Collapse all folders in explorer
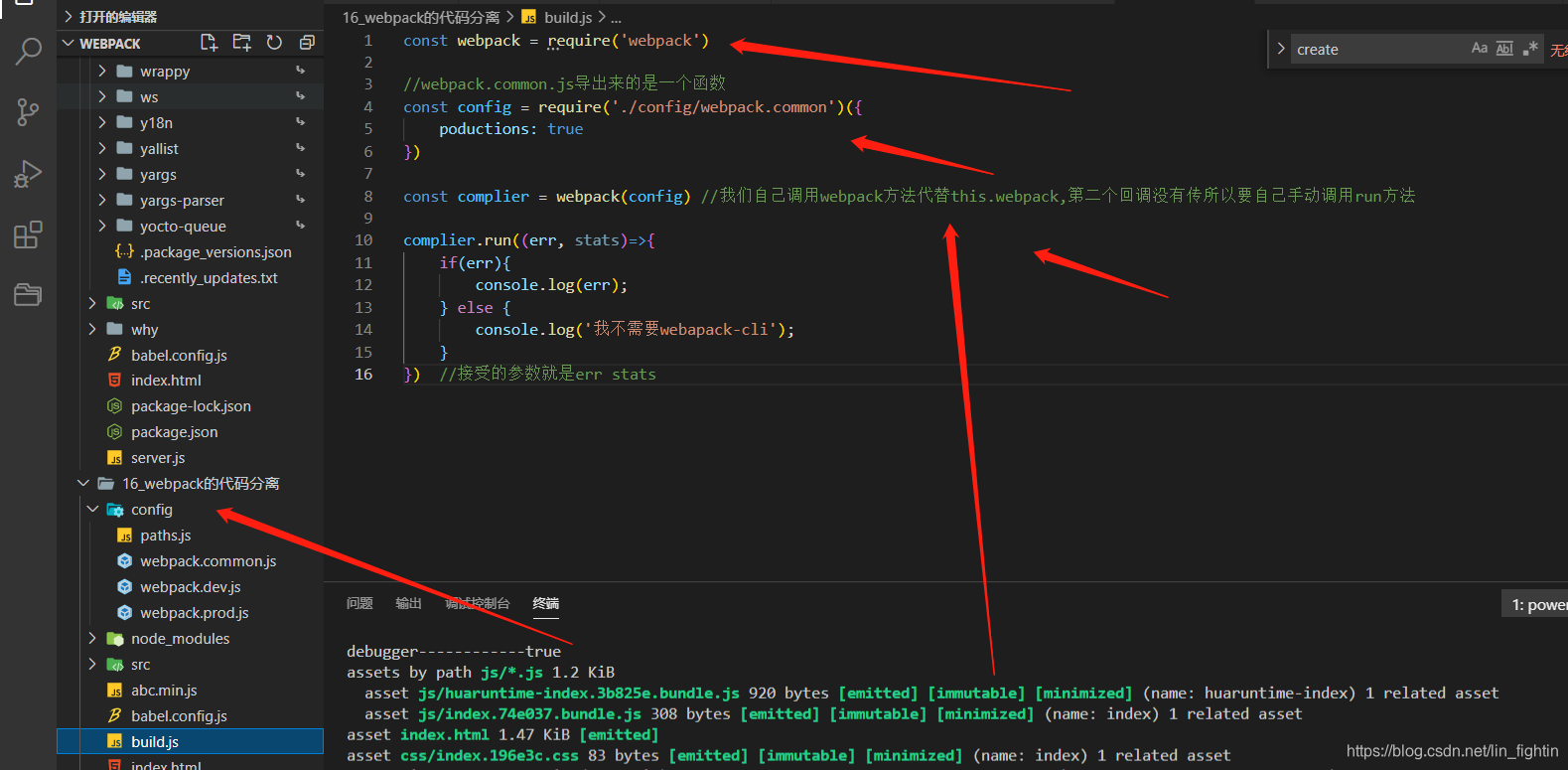Viewport: 1568px width, 770px height. (307, 42)
